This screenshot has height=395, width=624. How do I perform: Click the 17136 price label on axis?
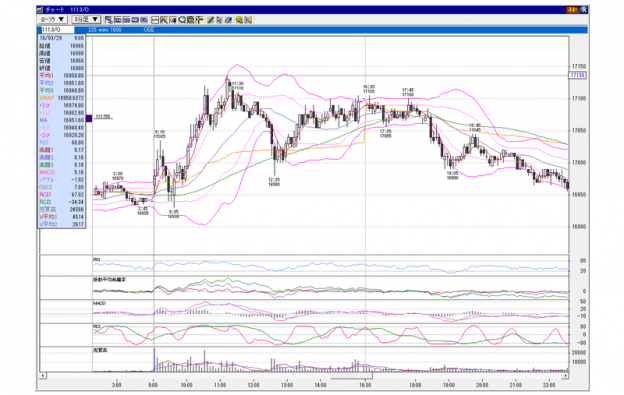[578, 75]
